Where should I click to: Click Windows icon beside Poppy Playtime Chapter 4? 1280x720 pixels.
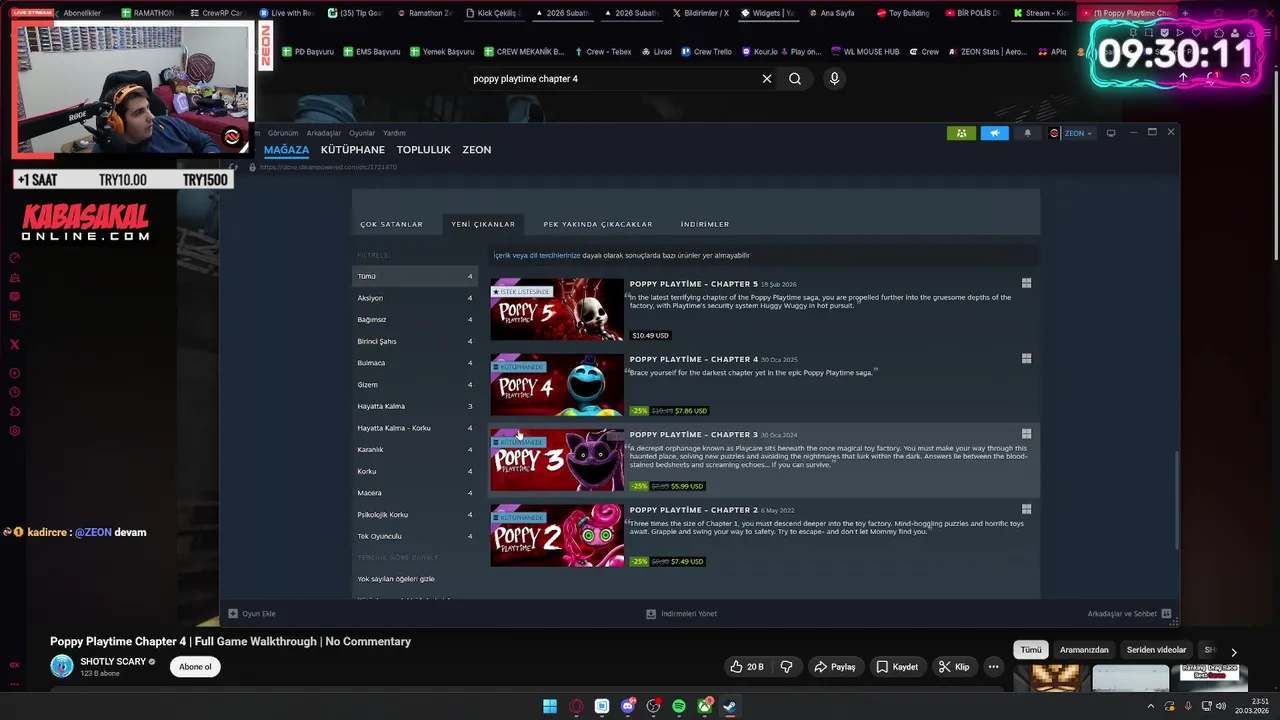point(1026,358)
